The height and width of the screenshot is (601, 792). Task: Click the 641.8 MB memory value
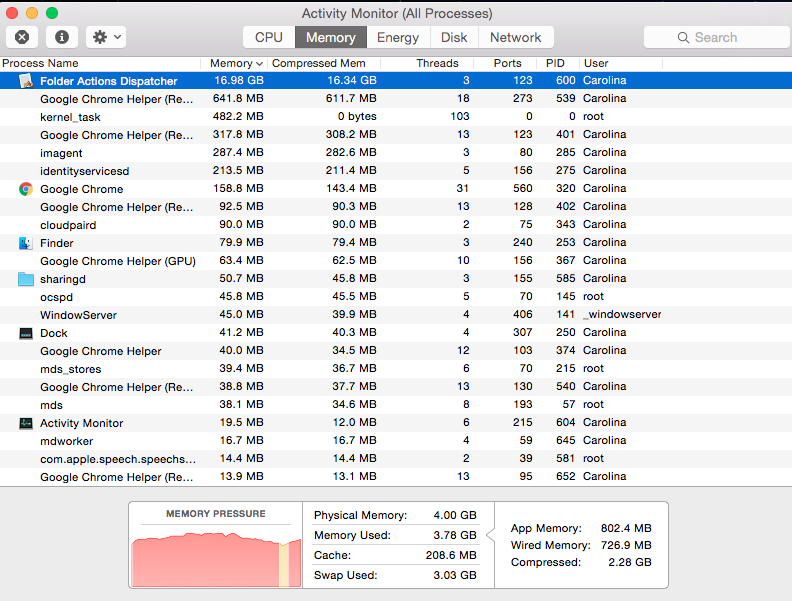tap(238, 98)
